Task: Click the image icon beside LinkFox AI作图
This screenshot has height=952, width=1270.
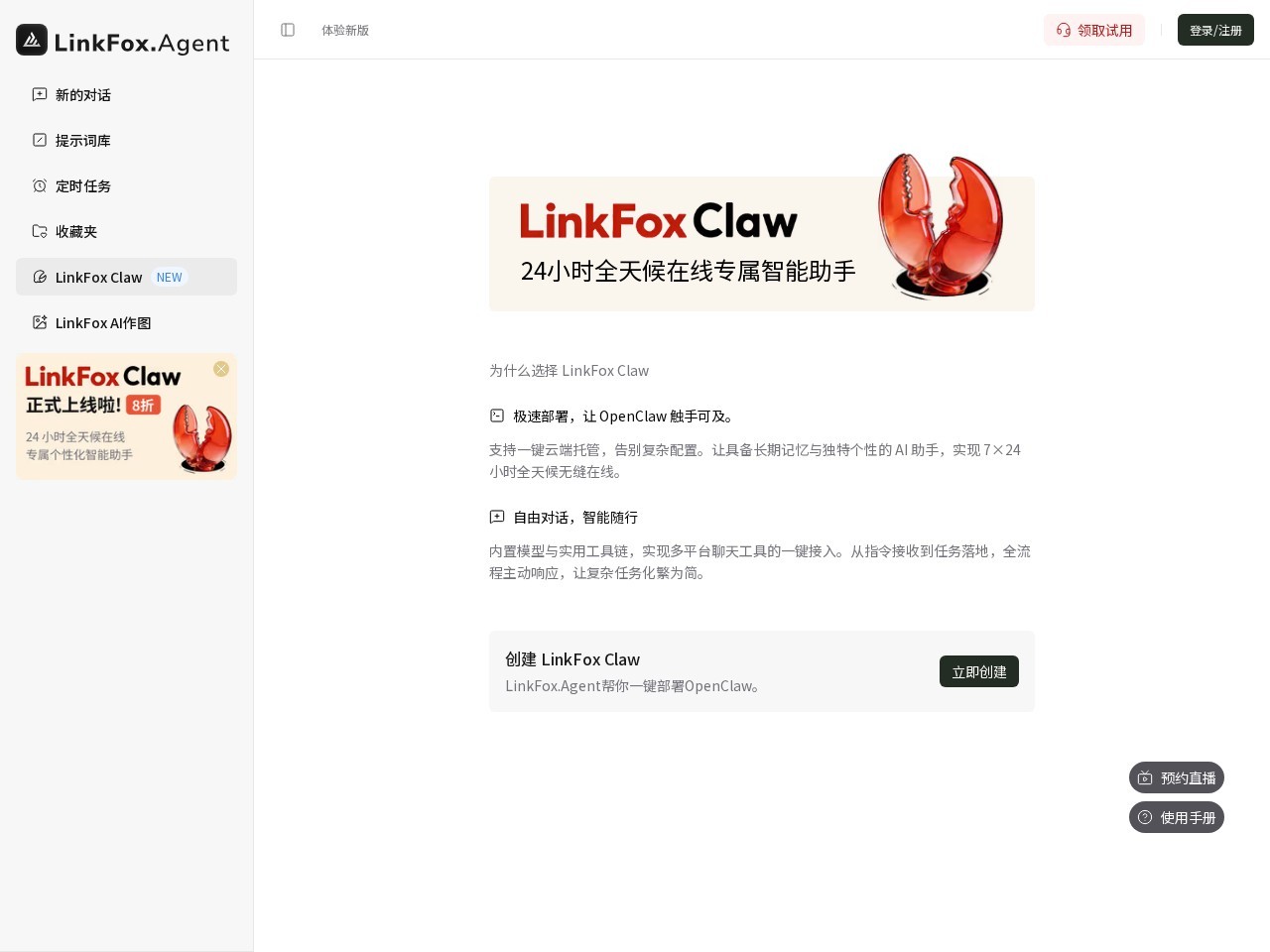Action: coord(40,322)
